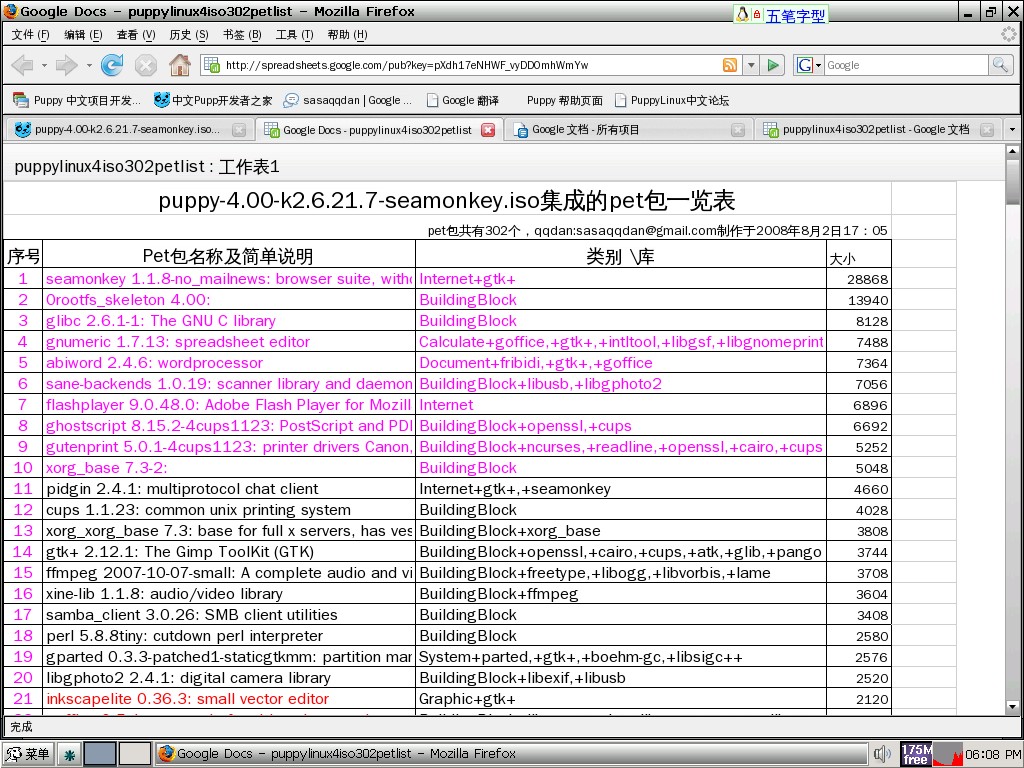Click in the Google search input field
Image resolution: width=1024 pixels, height=768 pixels.
pos(904,66)
